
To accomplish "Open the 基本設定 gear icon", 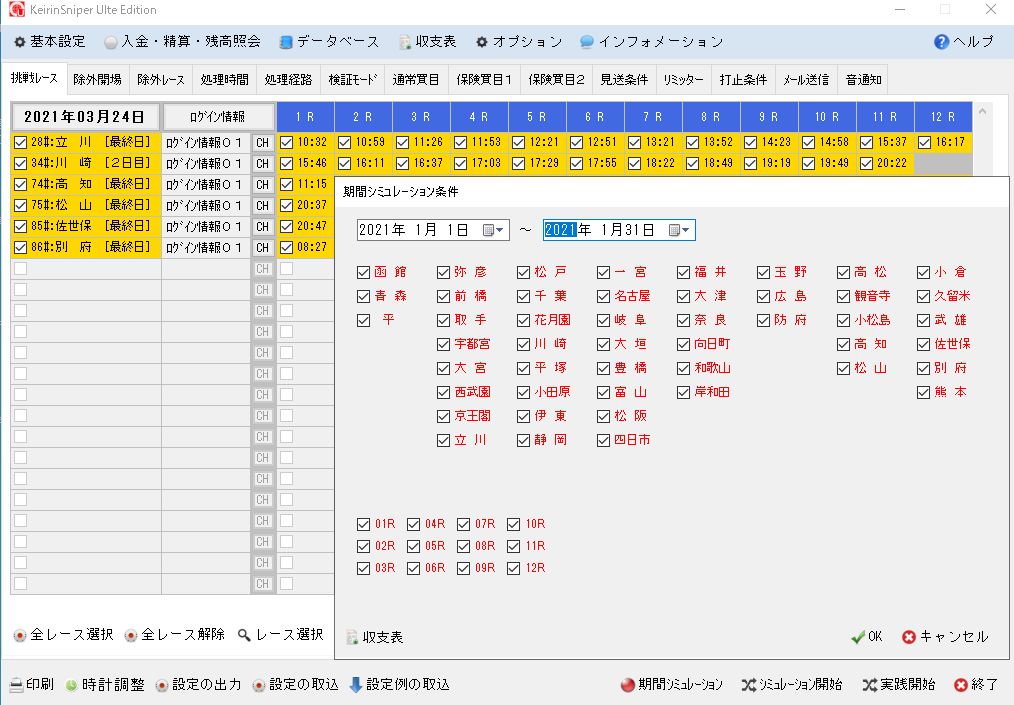I will 20,42.
